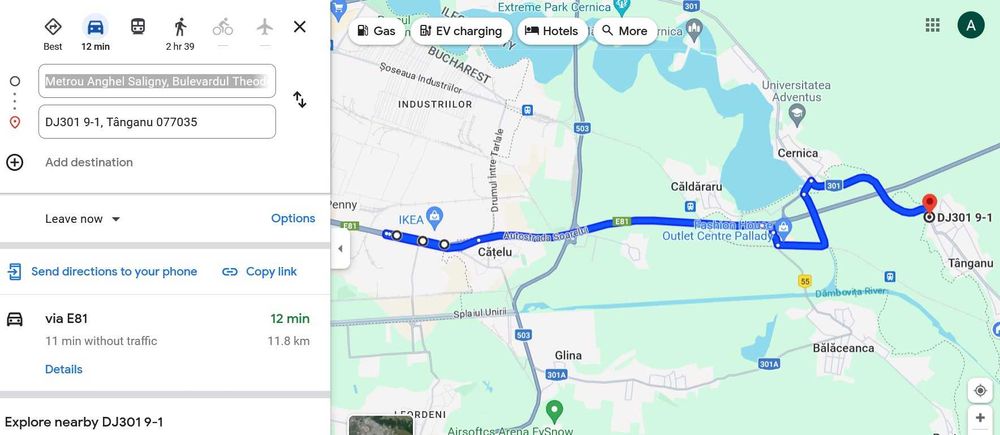Select the Best travel mode icon
1000x435 pixels.
(53, 27)
